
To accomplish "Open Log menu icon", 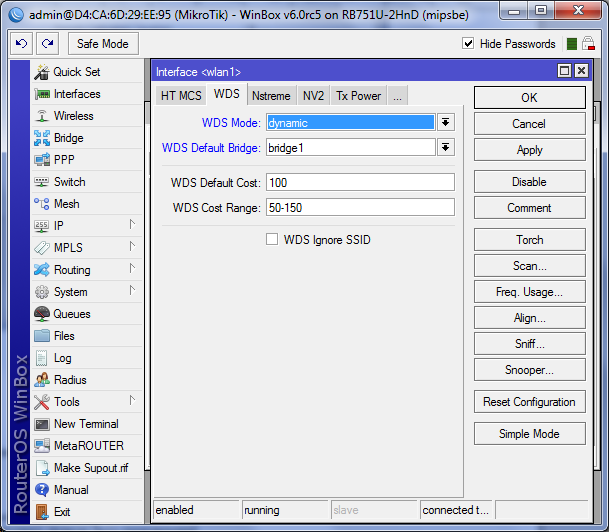I will [42, 358].
